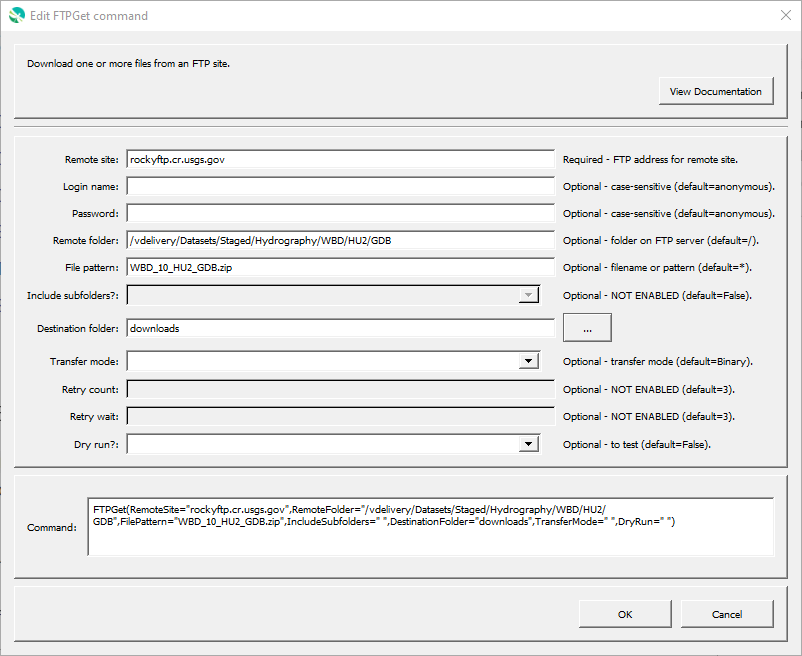Expand the Dry run dropdown arrow

(528, 444)
